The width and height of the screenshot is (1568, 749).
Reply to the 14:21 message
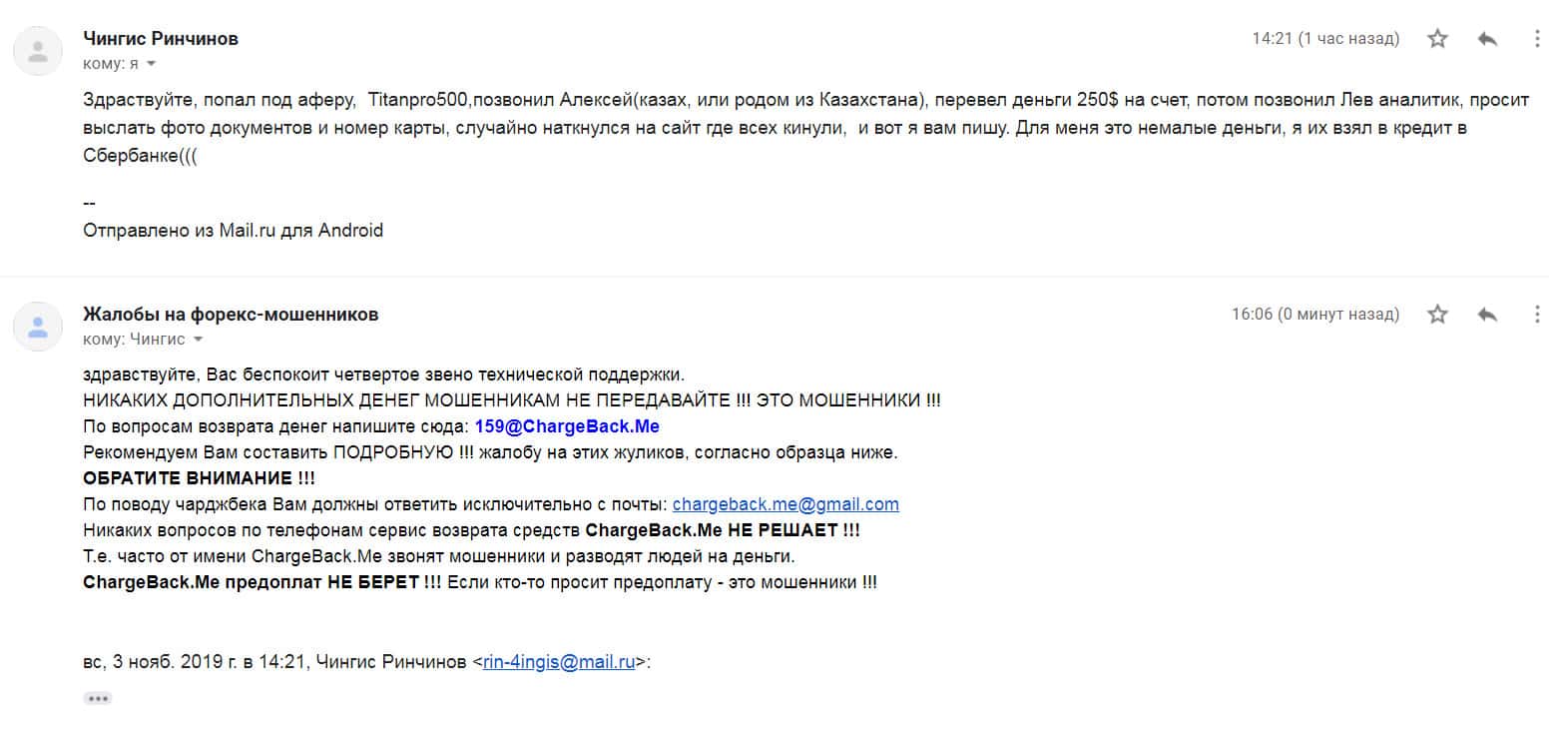1487,39
